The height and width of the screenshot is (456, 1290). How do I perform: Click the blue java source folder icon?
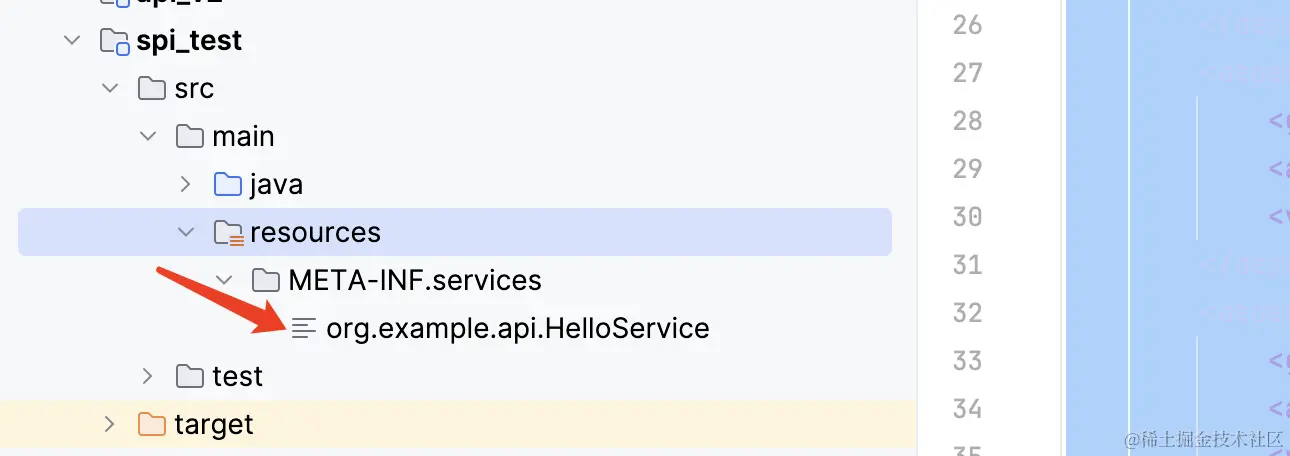pos(228,185)
